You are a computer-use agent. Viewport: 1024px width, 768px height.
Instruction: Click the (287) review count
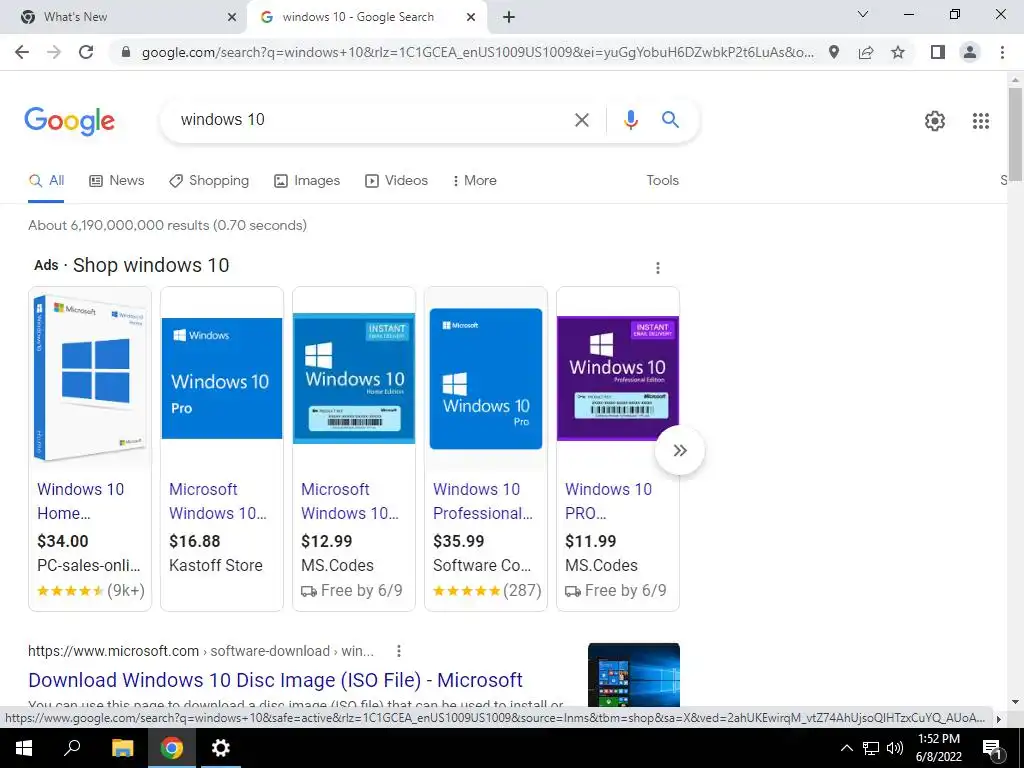[x=522, y=590]
